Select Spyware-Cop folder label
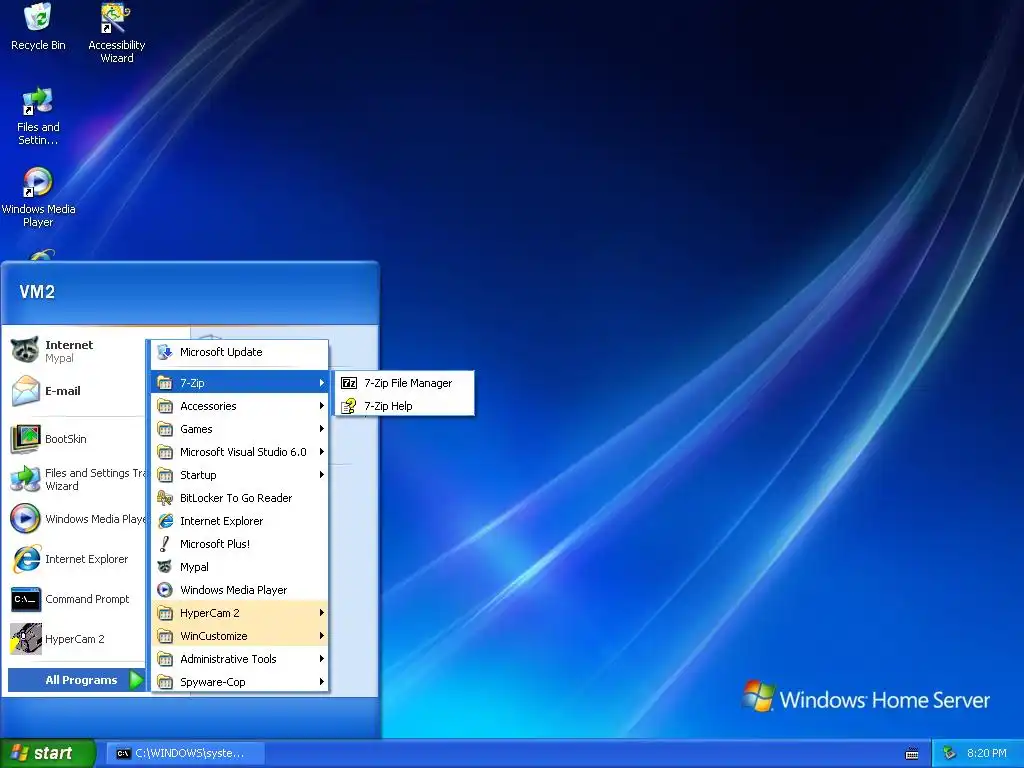Screen dimensions: 1024x768 coord(212,682)
